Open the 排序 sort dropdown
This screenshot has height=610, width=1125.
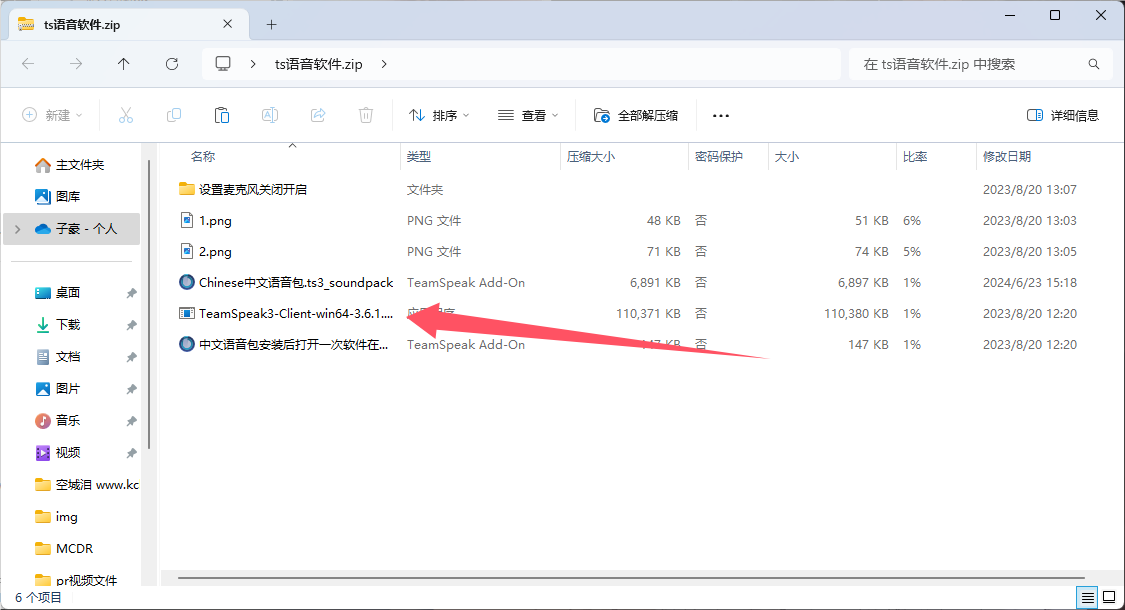438,115
